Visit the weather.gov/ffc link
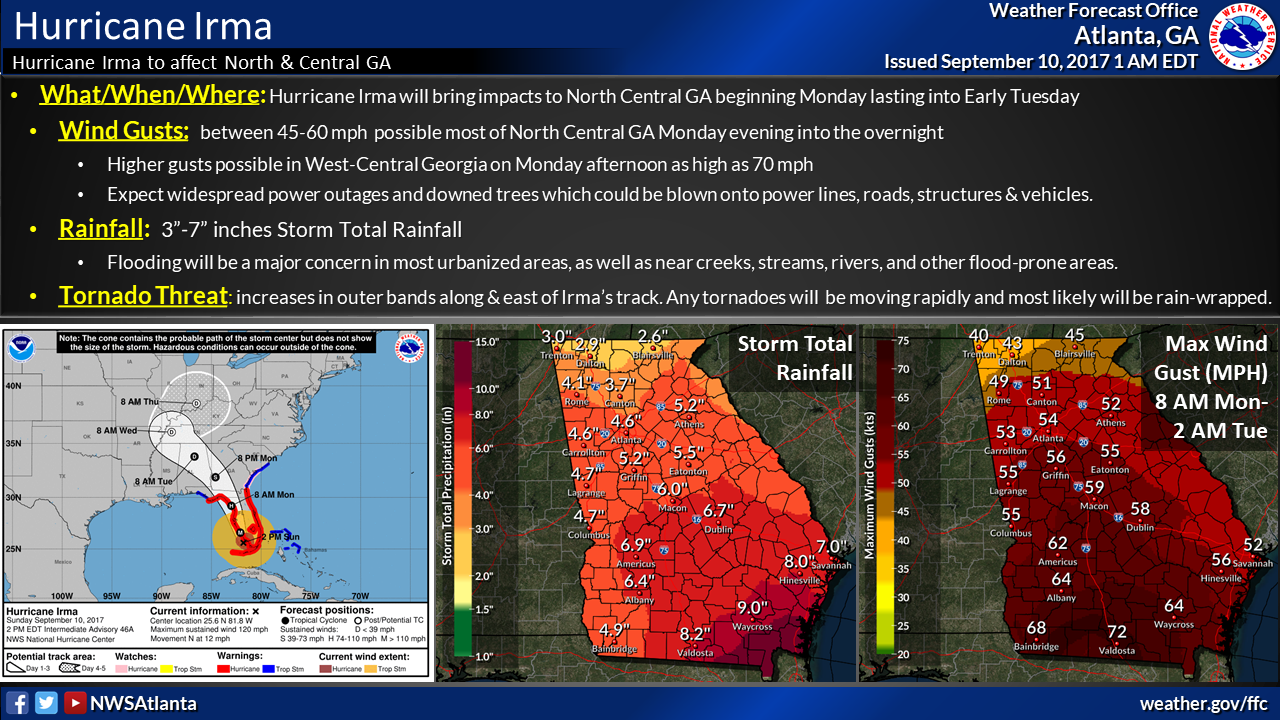 1204,703
